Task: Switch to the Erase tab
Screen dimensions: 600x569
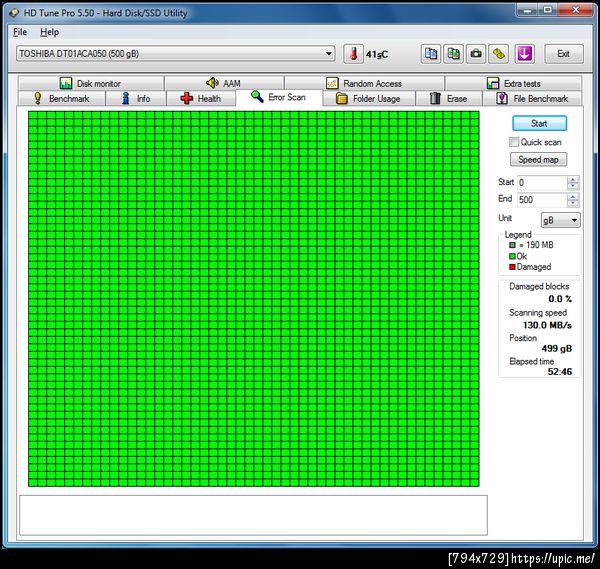Action: [x=448, y=98]
